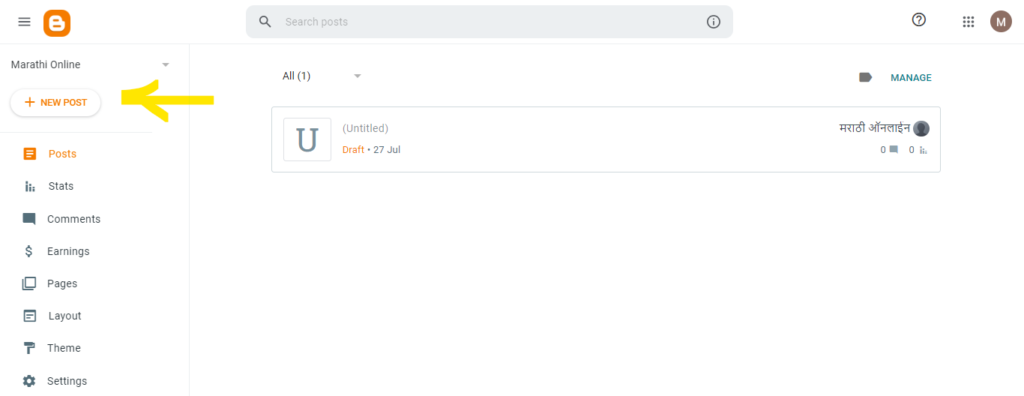Click the Stats bar chart icon

point(29,187)
